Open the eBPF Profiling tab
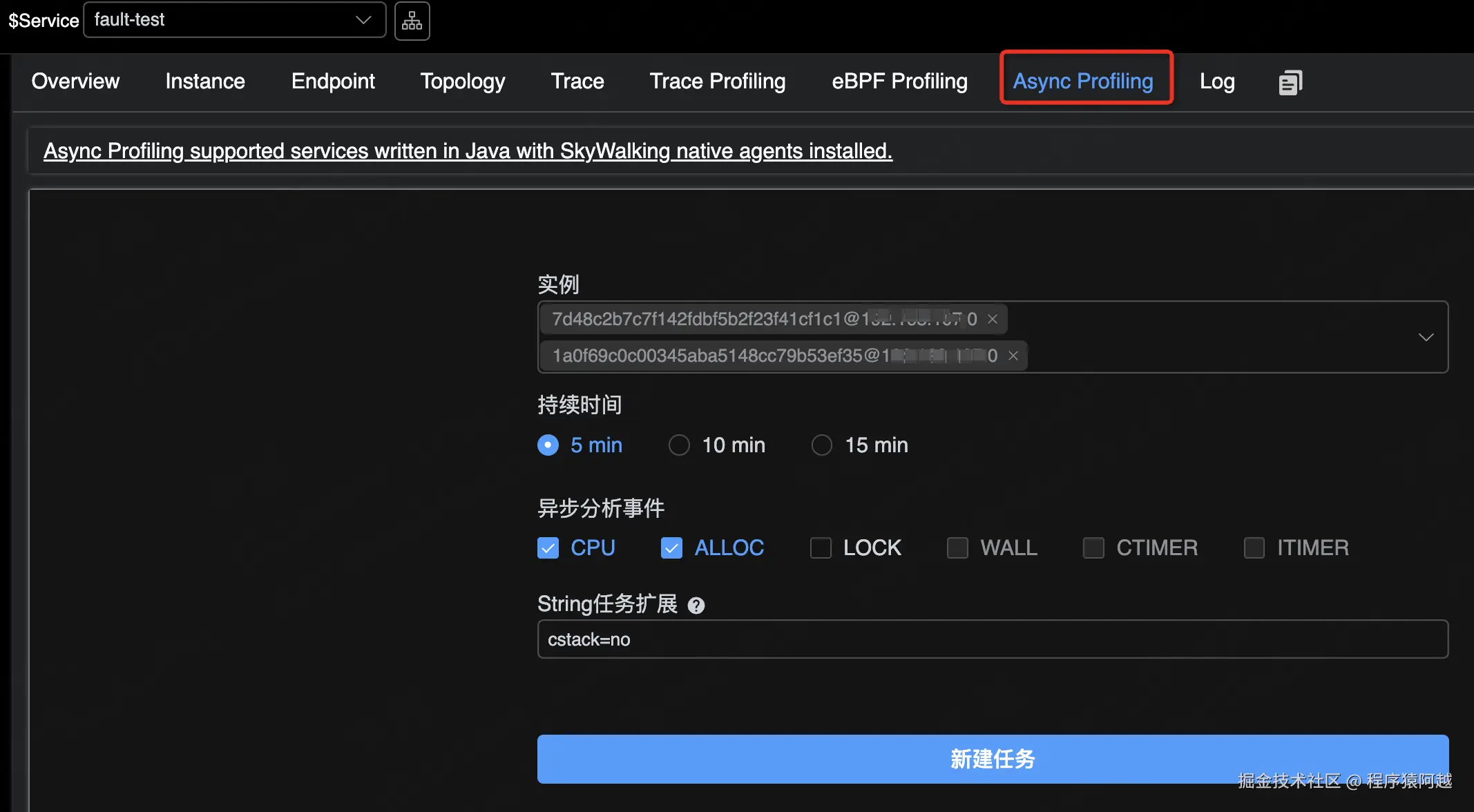Viewport: 1474px width, 812px height. coord(899,81)
